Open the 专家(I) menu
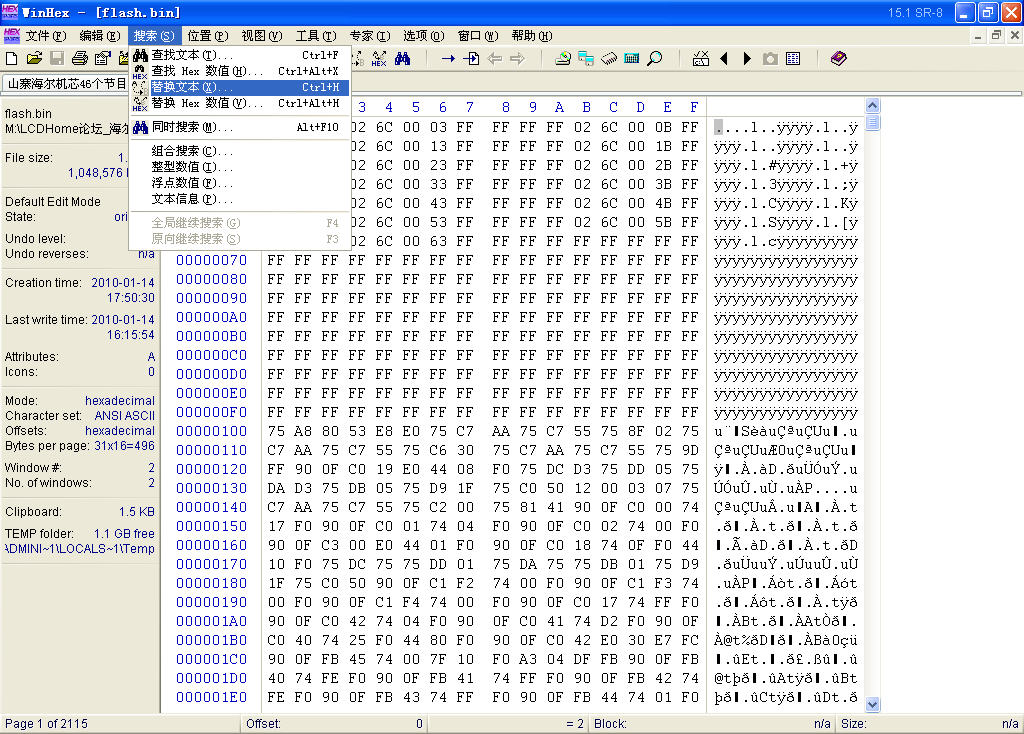 [x=370, y=36]
